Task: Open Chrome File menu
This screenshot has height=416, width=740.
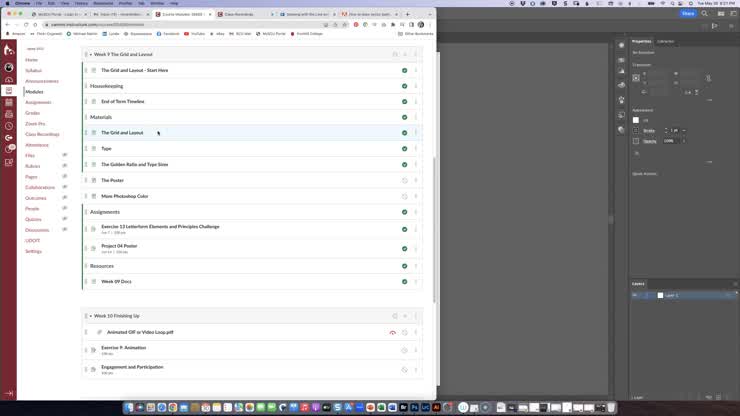Action: pyautogui.click(x=39, y=3)
